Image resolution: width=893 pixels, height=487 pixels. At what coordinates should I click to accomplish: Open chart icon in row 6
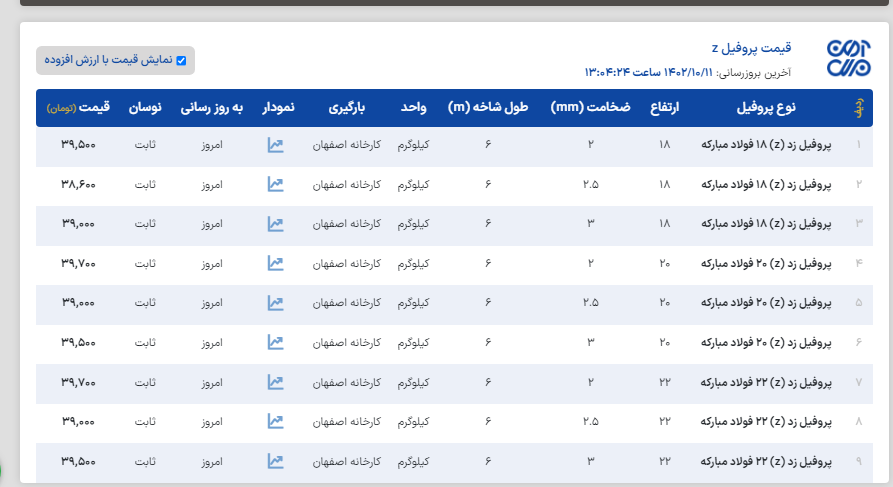click(x=276, y=342)
